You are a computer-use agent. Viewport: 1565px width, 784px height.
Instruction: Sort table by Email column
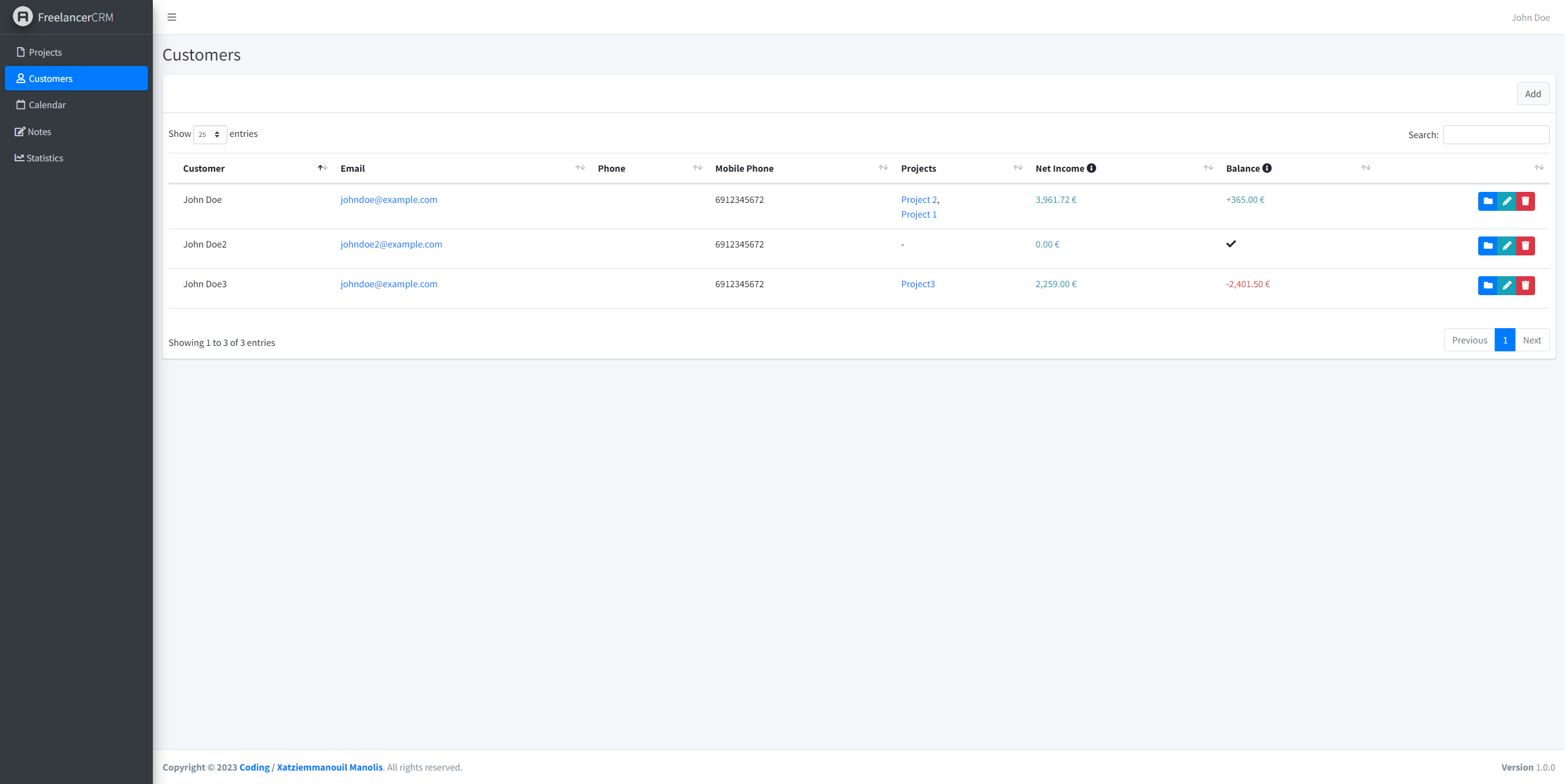coord(353,169)
